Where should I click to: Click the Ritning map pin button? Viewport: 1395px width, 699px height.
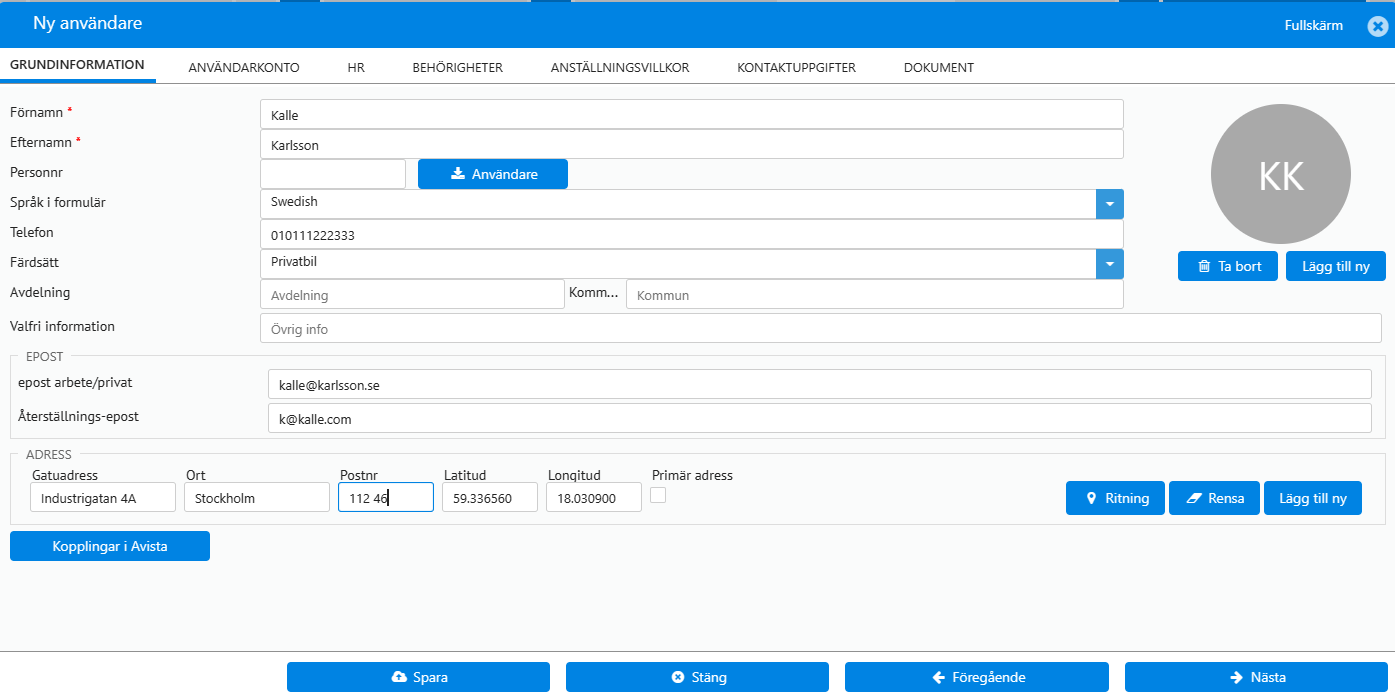click(1115, 497)
